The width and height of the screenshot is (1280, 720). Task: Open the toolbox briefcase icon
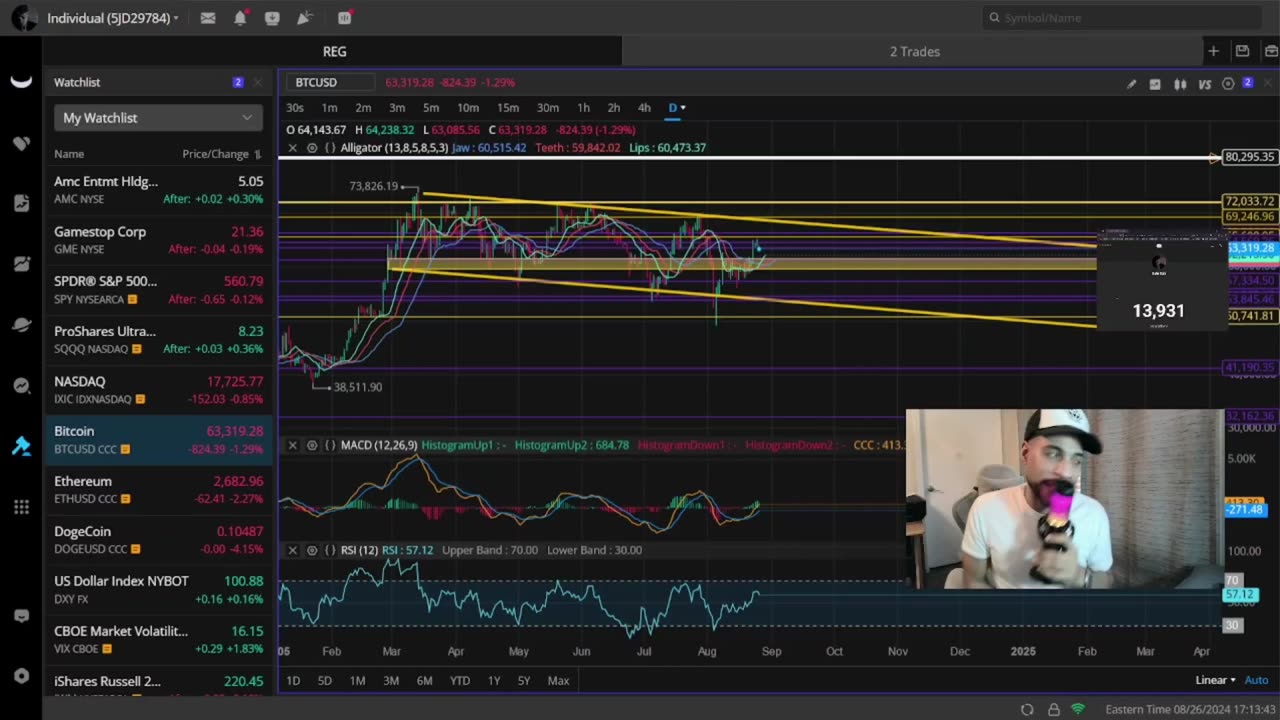tap(1271, 51)
